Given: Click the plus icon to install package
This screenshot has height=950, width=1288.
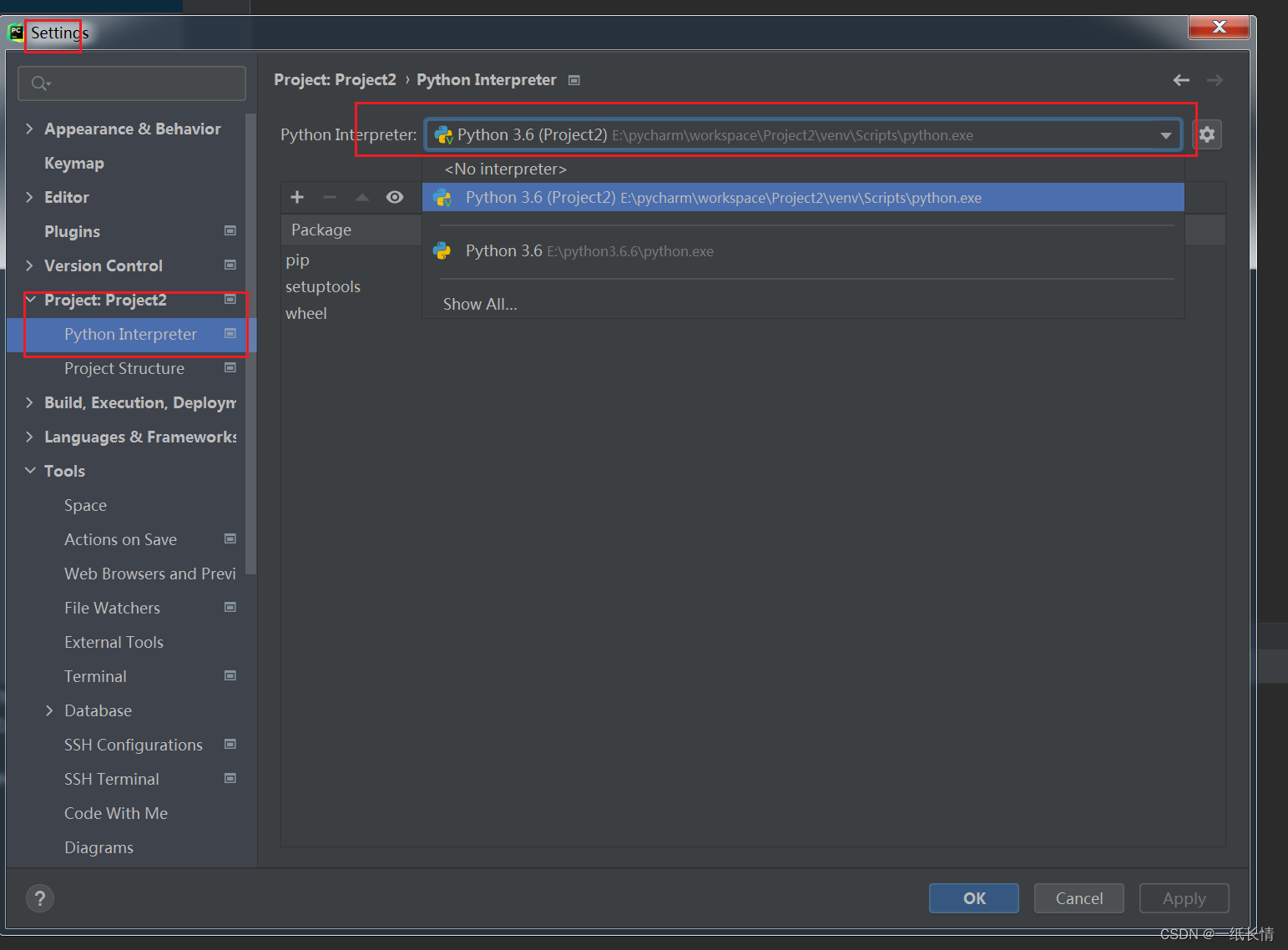Looking at the screenshot, I should [297, 197].
